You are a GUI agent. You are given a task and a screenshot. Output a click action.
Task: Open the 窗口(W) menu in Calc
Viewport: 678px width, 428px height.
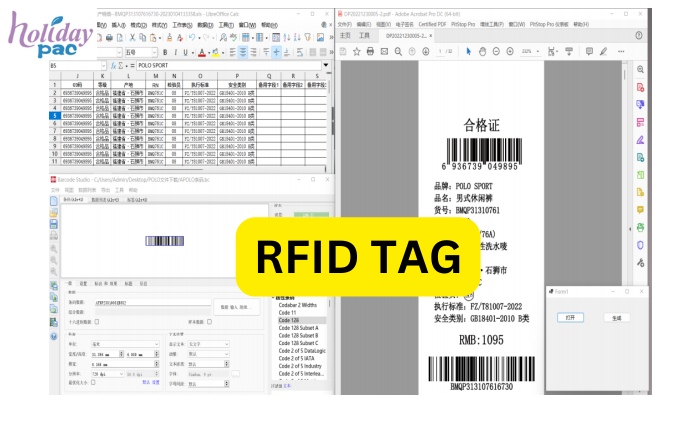(x=247, y=25)
